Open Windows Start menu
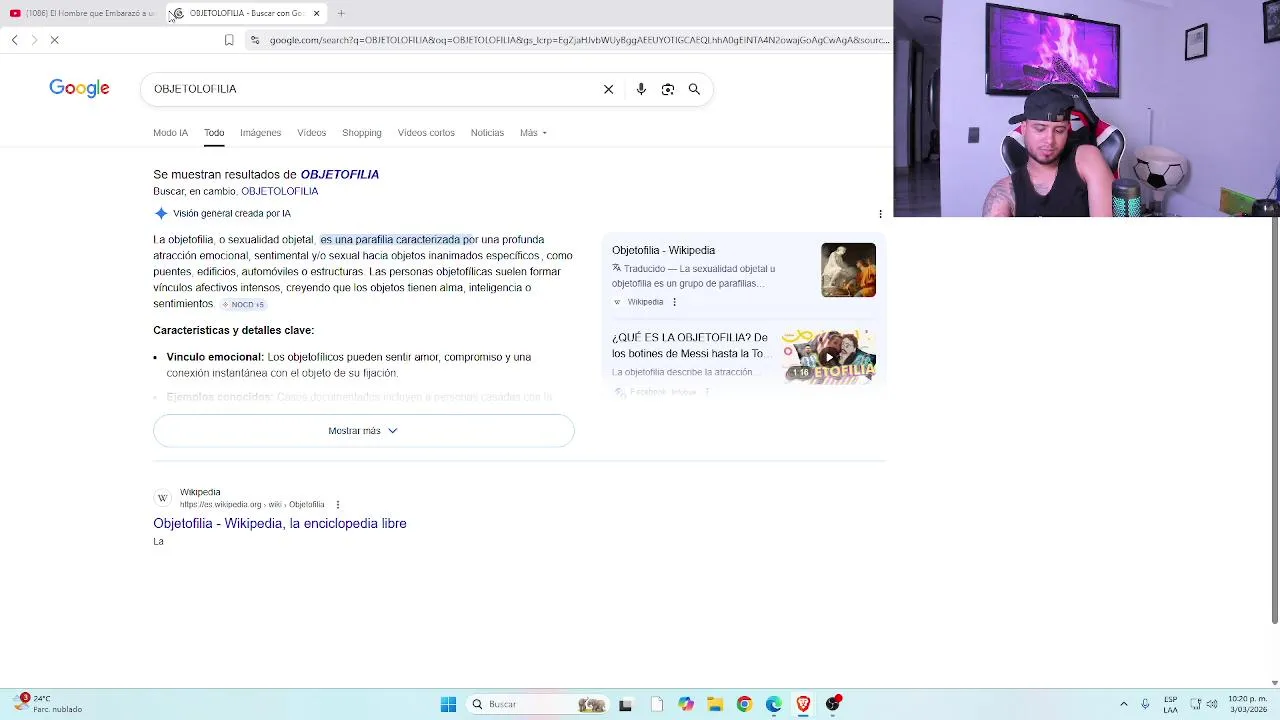The image size is (1280, 720). (x=448, y=704)
